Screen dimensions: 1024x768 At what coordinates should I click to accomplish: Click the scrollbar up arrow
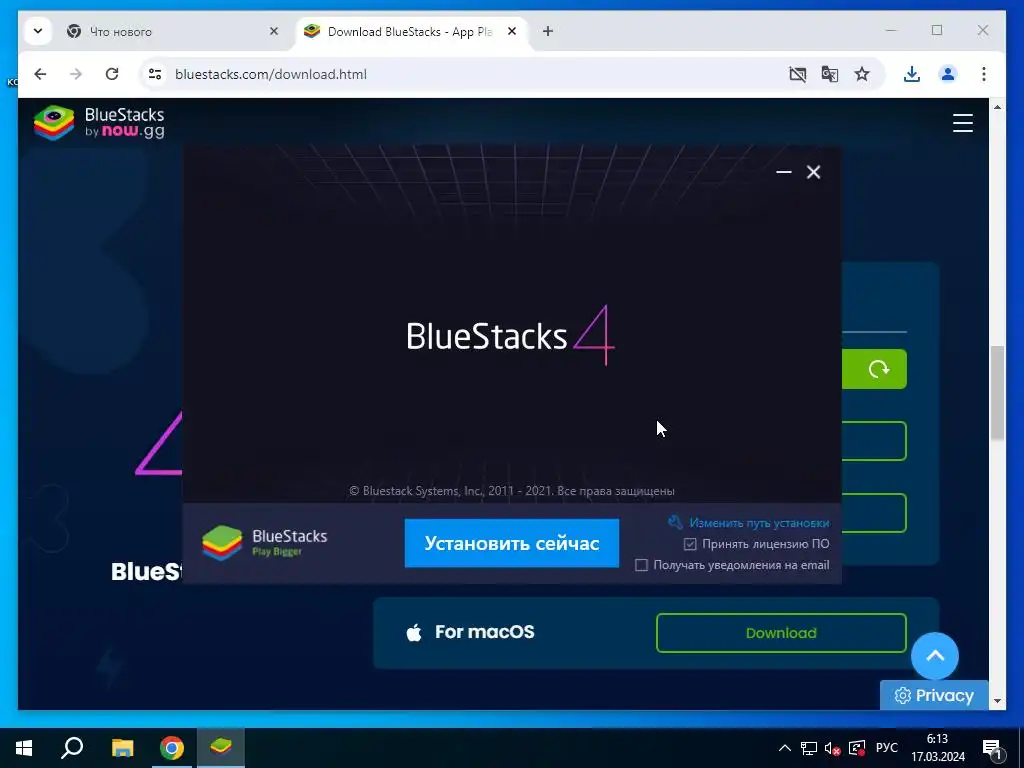tap(997, 106)
